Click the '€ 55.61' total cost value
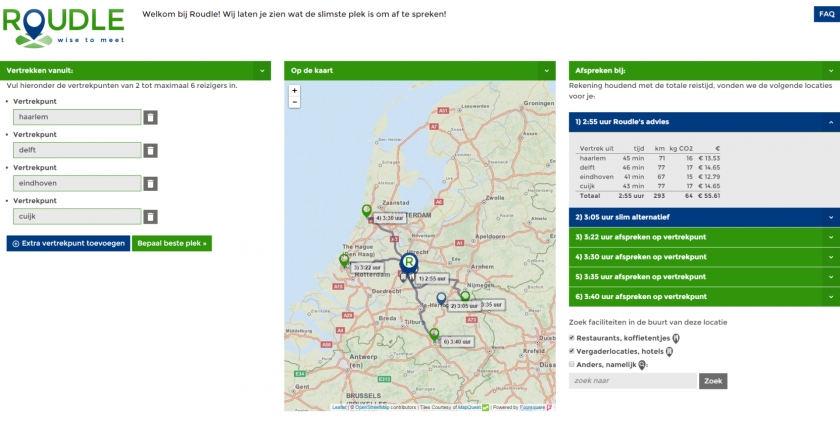This screenshot has height=430, width=840. coord(709,196)
